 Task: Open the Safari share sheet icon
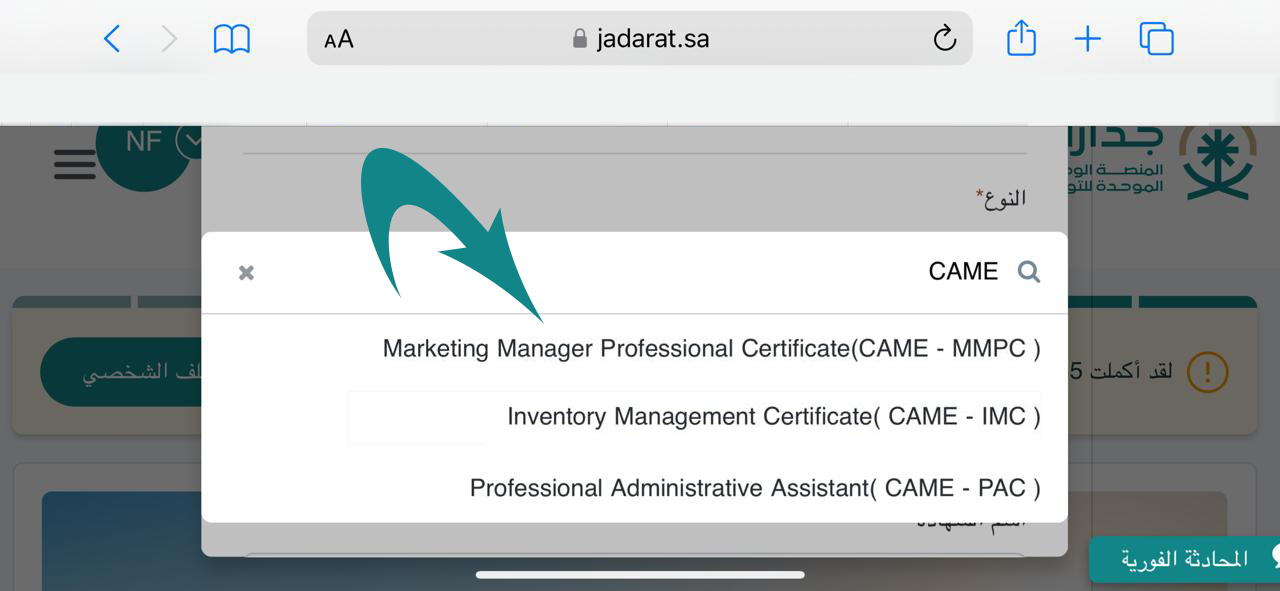point(1021,38)
